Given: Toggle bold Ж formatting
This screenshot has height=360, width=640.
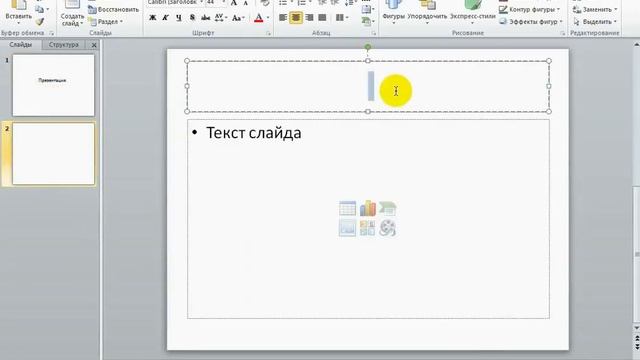Looking at the screenshot, I should pos(152,18).
